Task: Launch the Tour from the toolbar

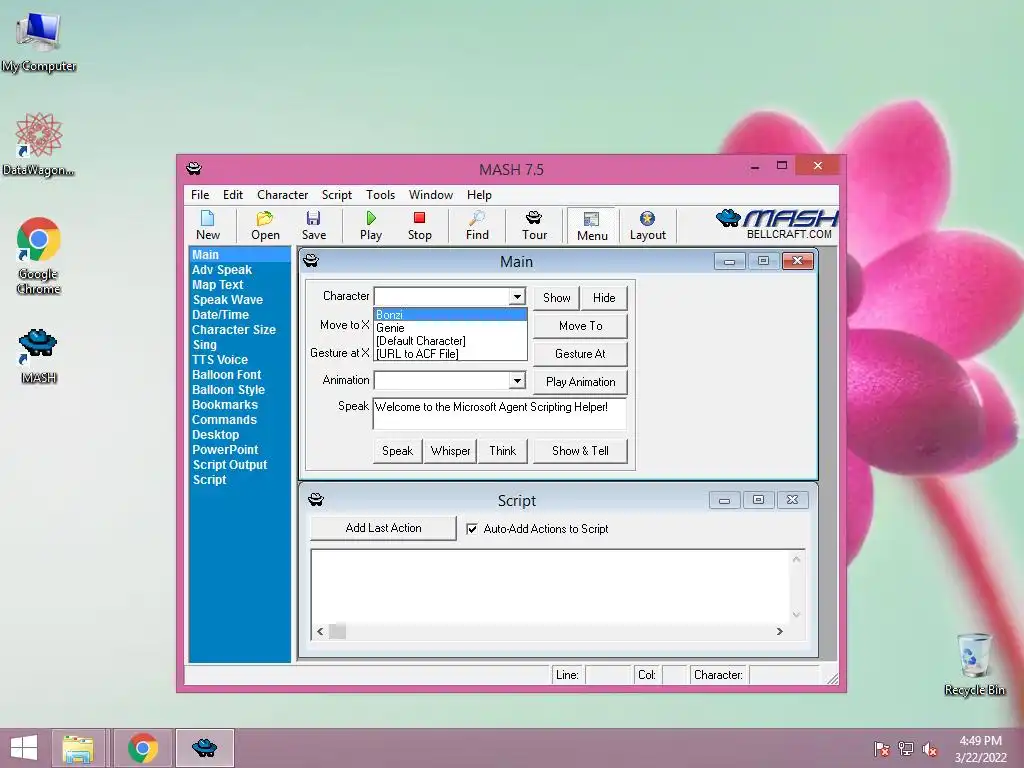Action: pos(534,225)
